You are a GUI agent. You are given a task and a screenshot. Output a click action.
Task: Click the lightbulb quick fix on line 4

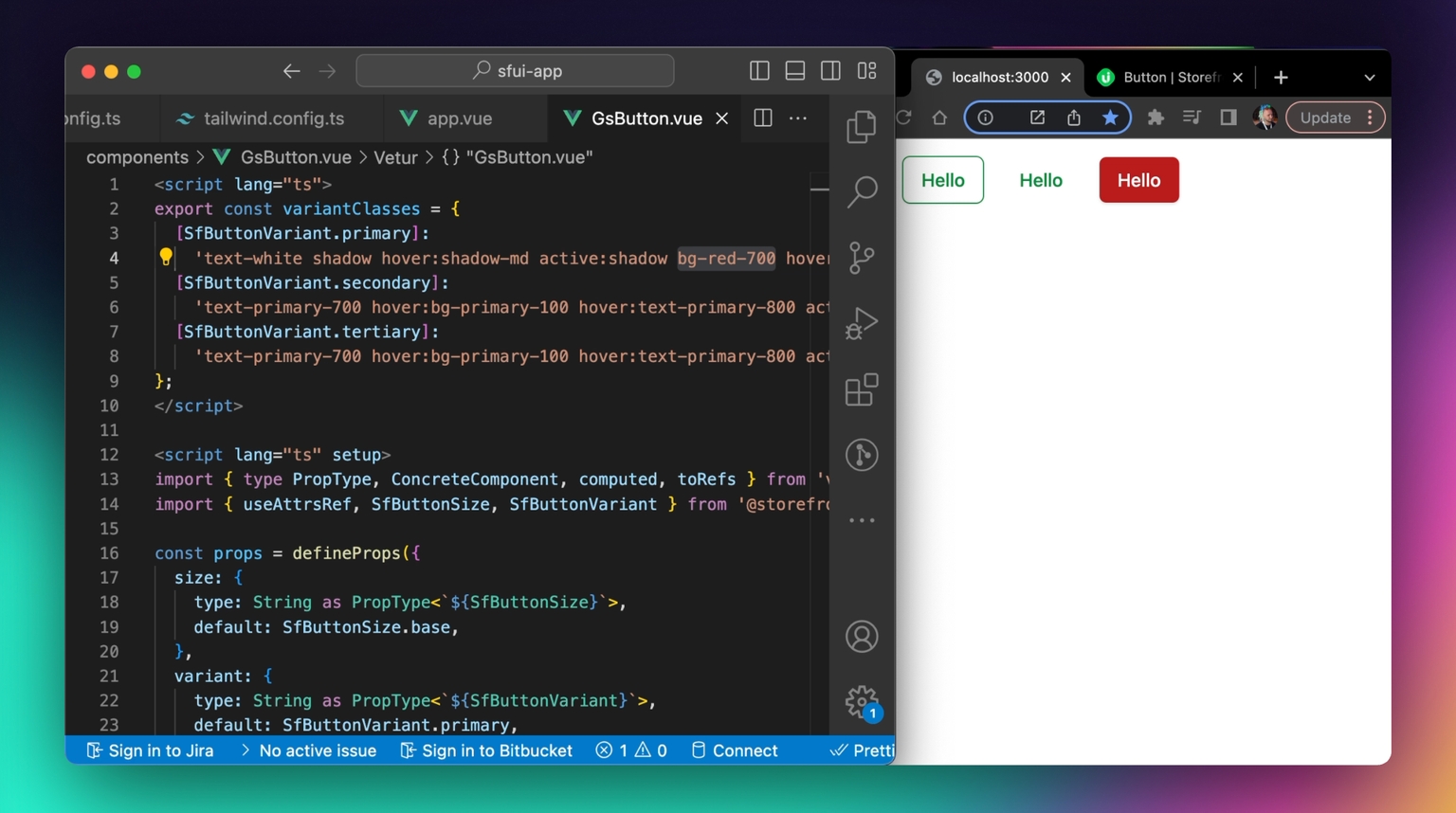(166, 257)
